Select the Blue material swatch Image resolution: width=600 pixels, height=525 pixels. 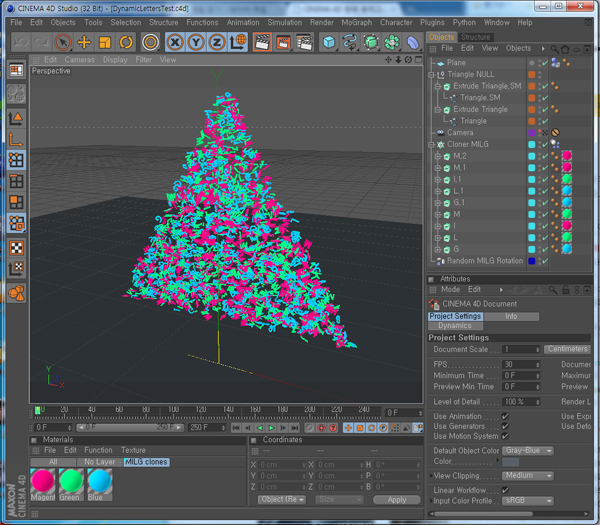pyautogui.click(x=99, y=484)
